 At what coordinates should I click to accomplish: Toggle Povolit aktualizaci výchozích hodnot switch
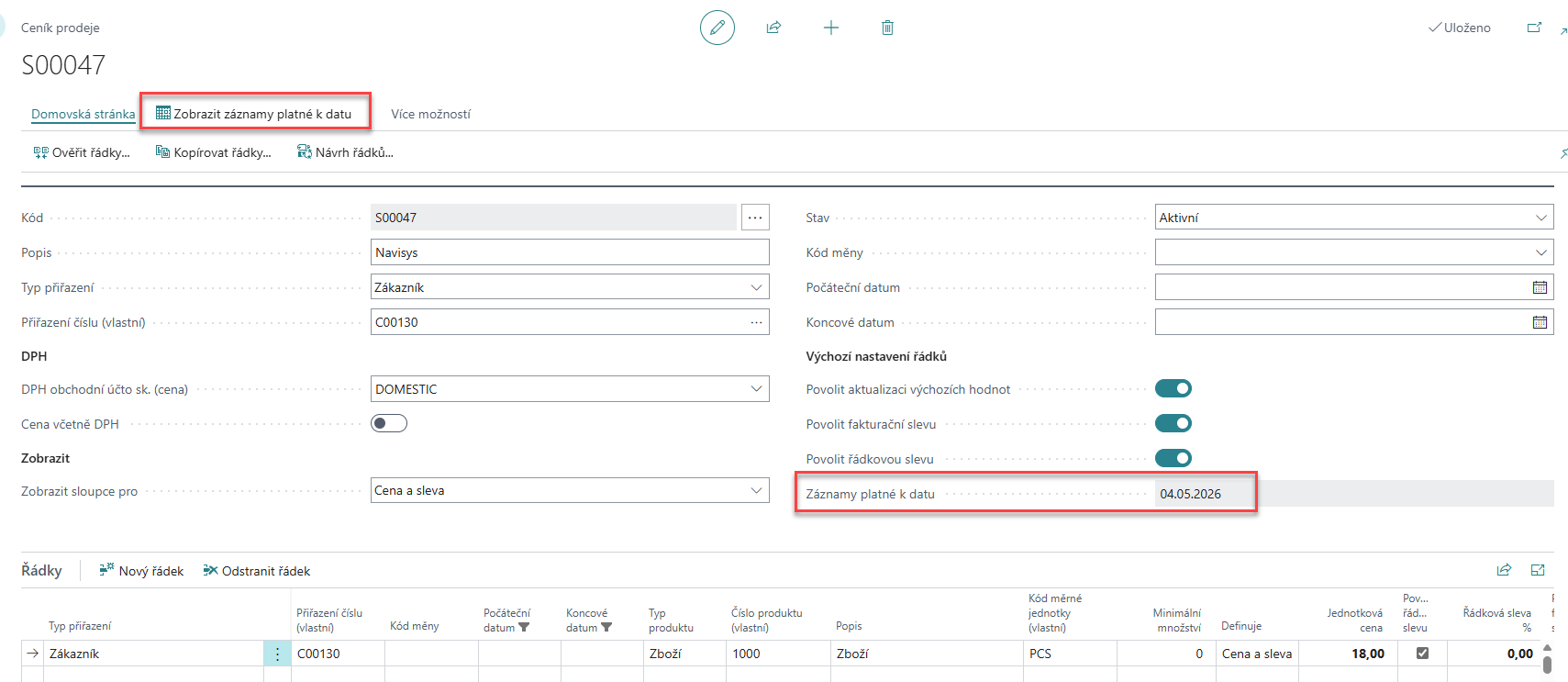coord(1173,388)
